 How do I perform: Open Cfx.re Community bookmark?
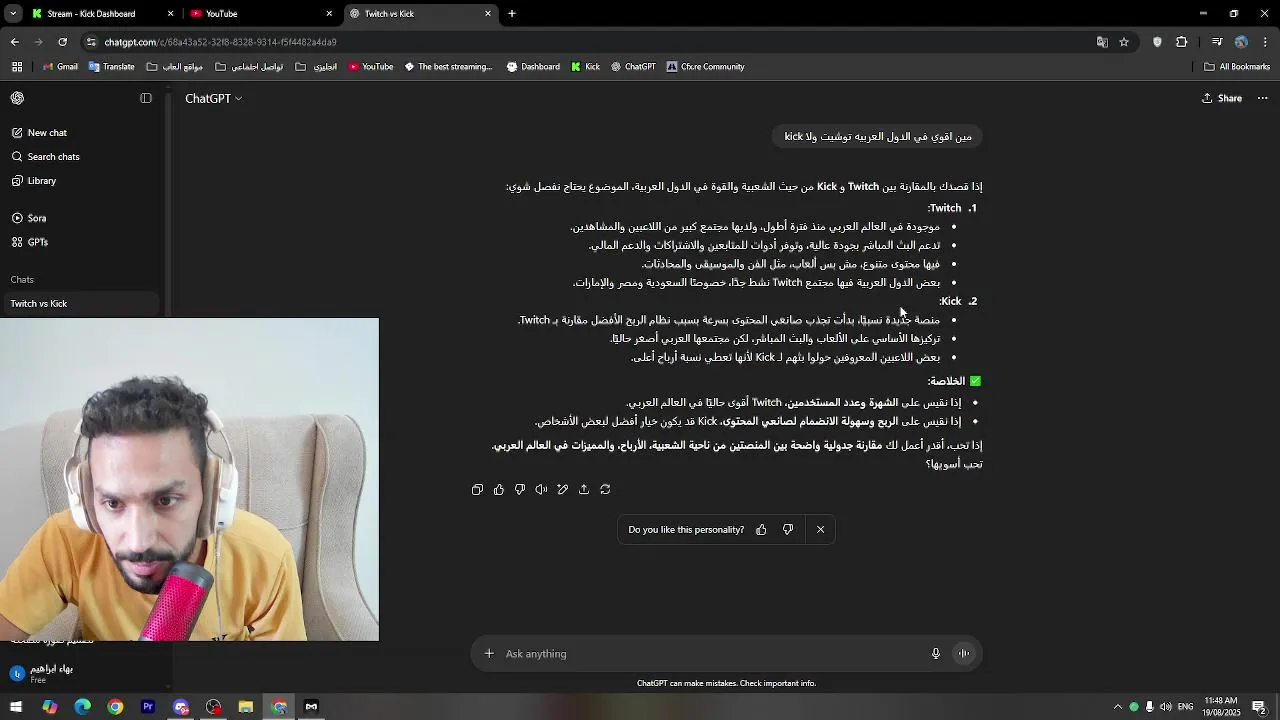705,67
